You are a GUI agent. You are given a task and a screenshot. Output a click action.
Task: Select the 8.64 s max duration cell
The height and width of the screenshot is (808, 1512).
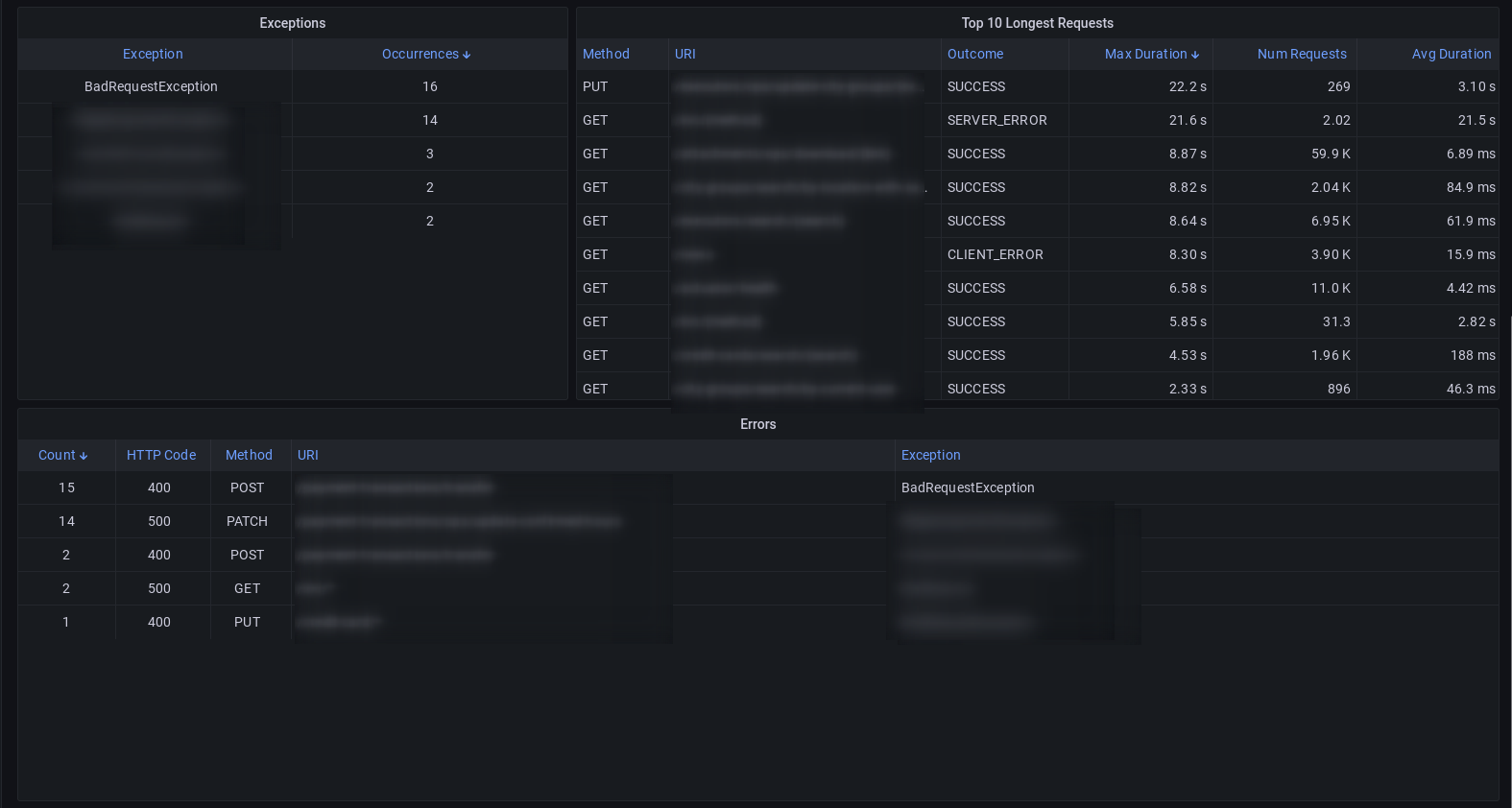1188,221
